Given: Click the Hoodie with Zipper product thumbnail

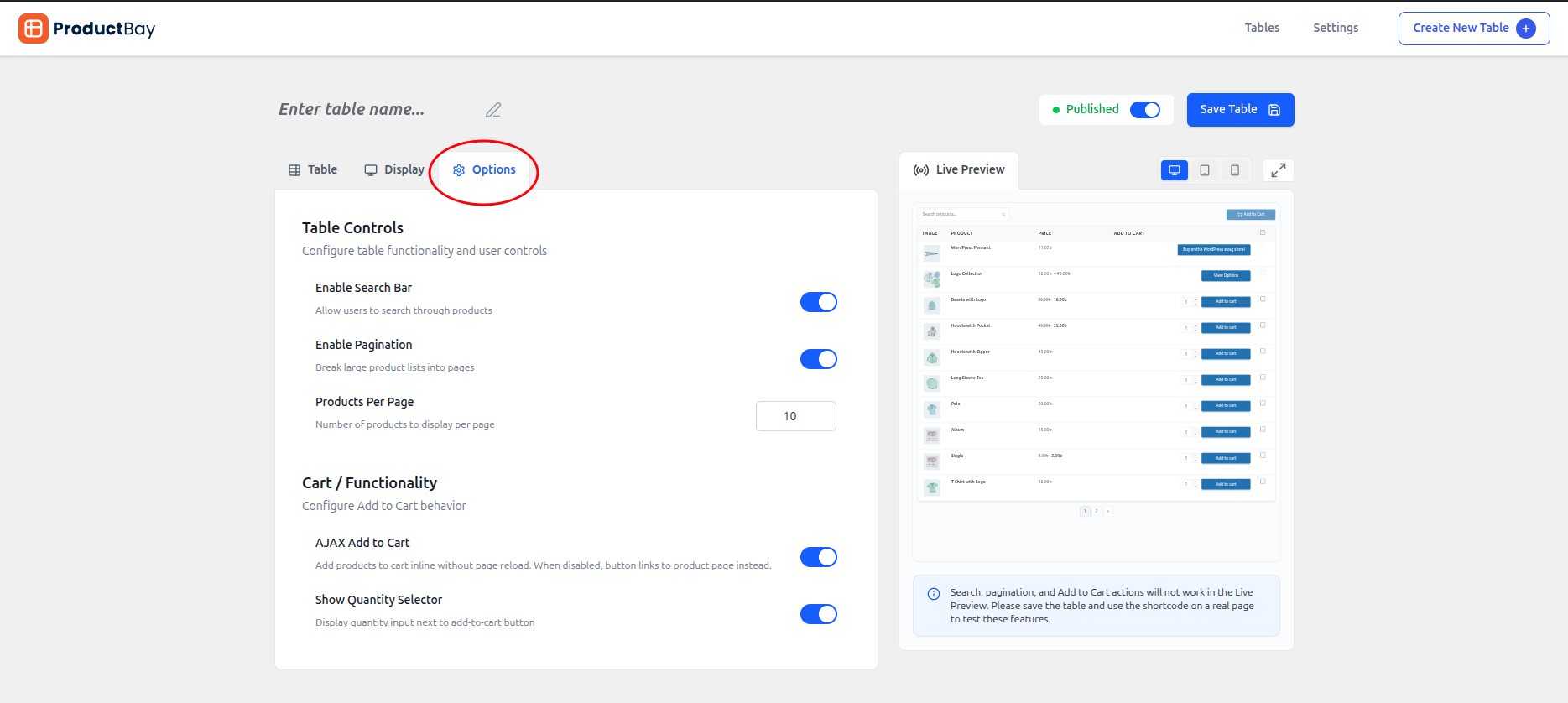Looking at the screenshot, I should (932, 357).
